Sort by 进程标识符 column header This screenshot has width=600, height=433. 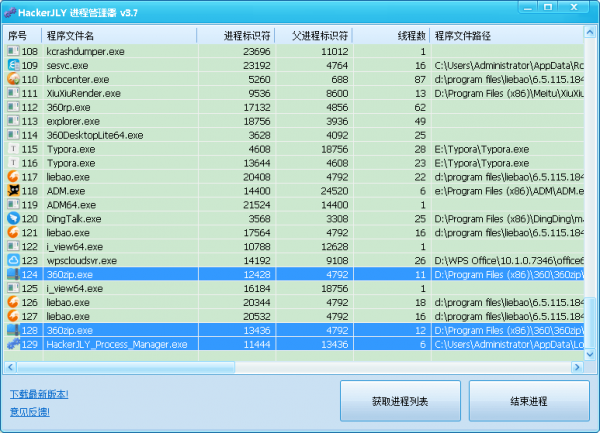[x=236, y=36]
